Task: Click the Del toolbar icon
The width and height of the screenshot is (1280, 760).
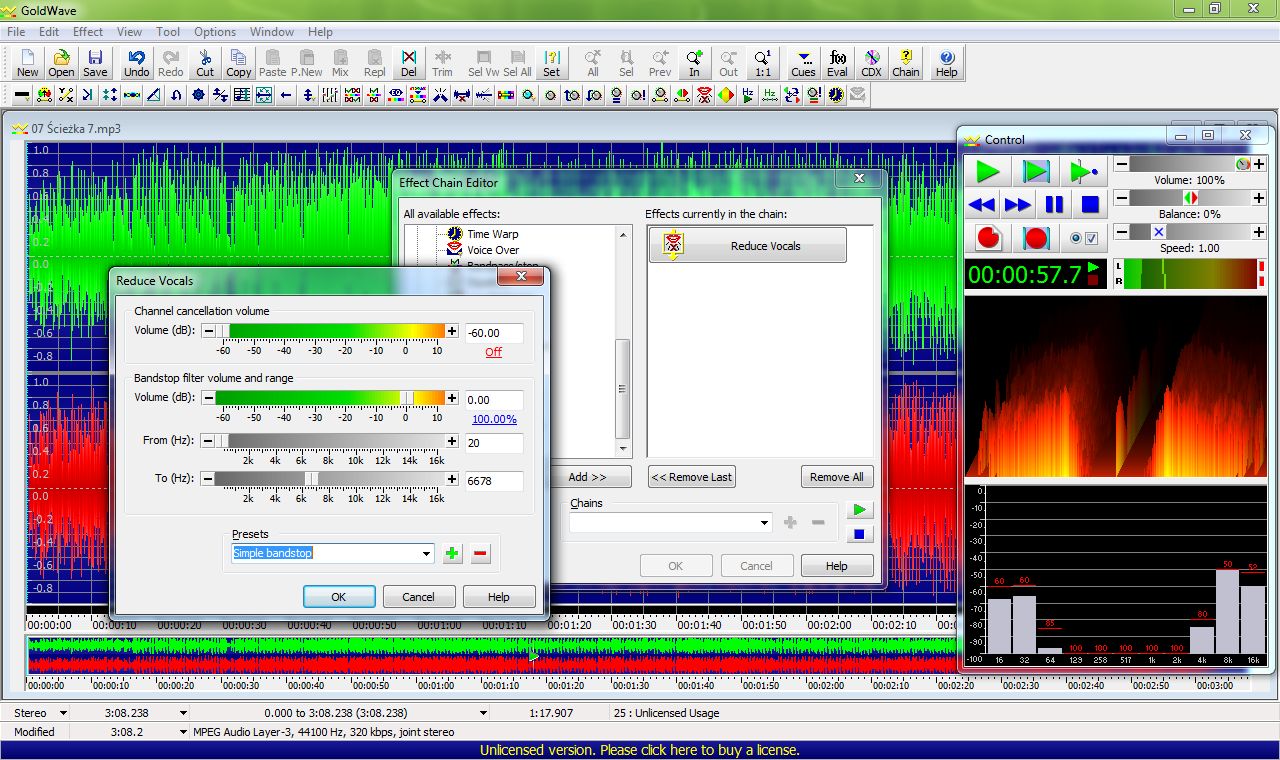Action: coord(409,63)
